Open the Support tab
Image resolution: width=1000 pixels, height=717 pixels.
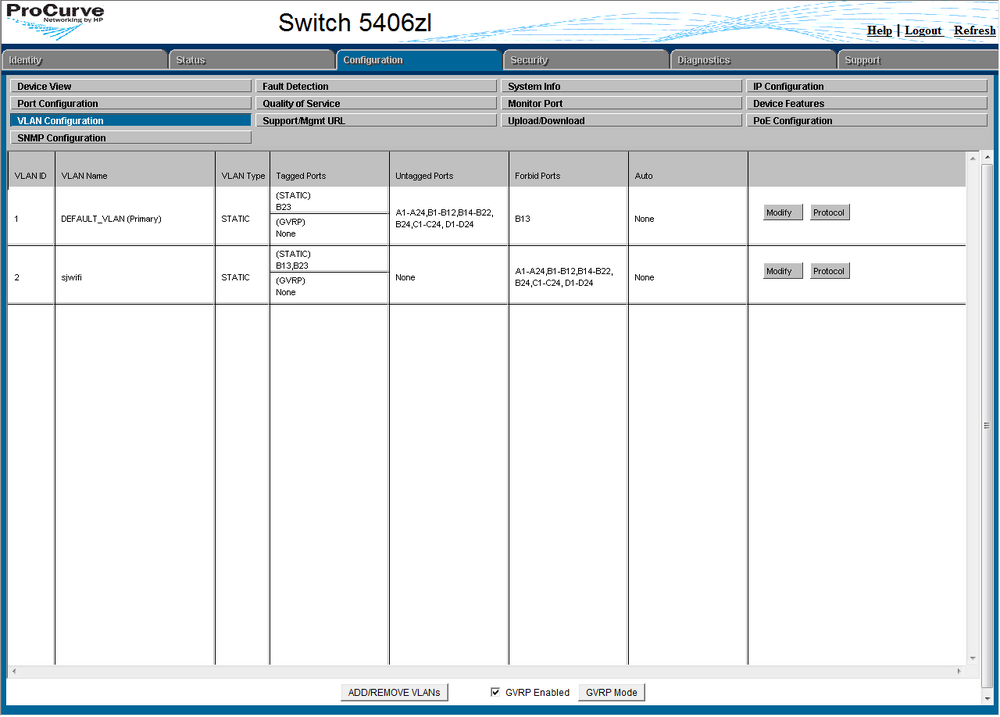918,60
